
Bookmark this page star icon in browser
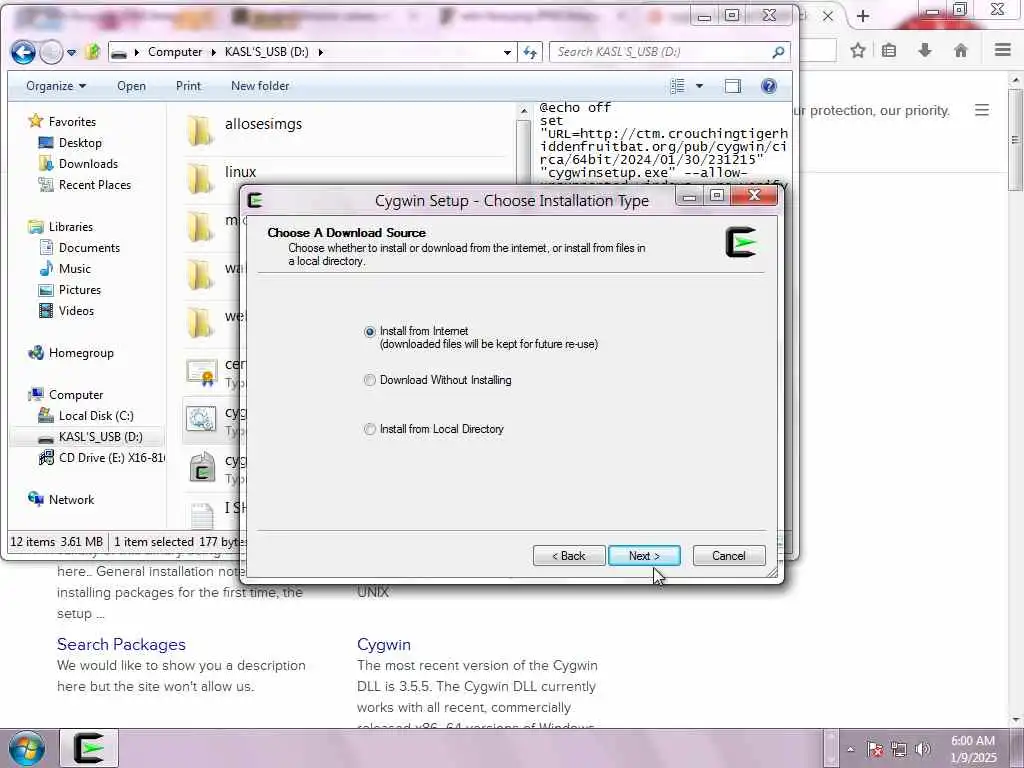point(858,50)
